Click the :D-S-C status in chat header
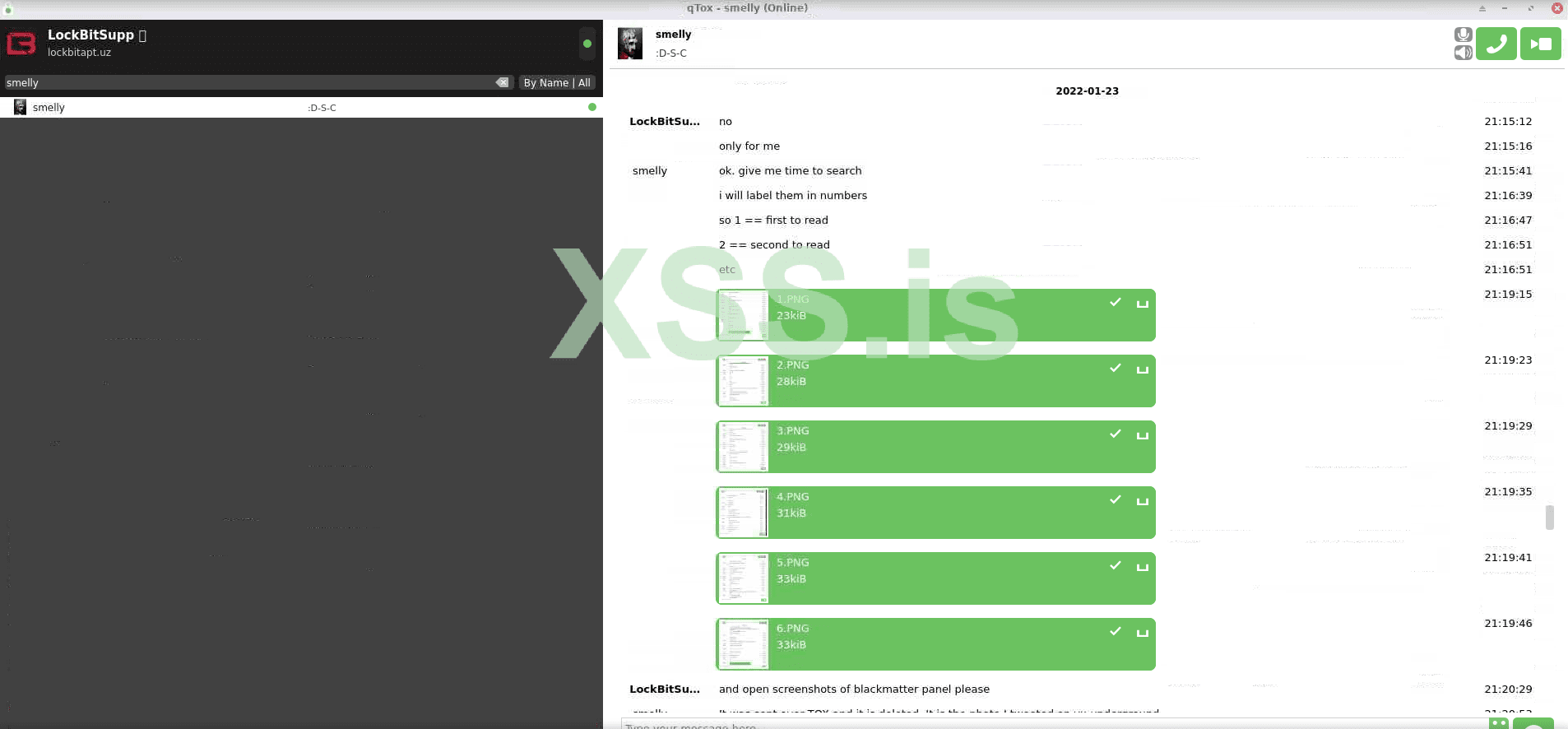This screenshot has width=1568, height=729. pos(671,53)
